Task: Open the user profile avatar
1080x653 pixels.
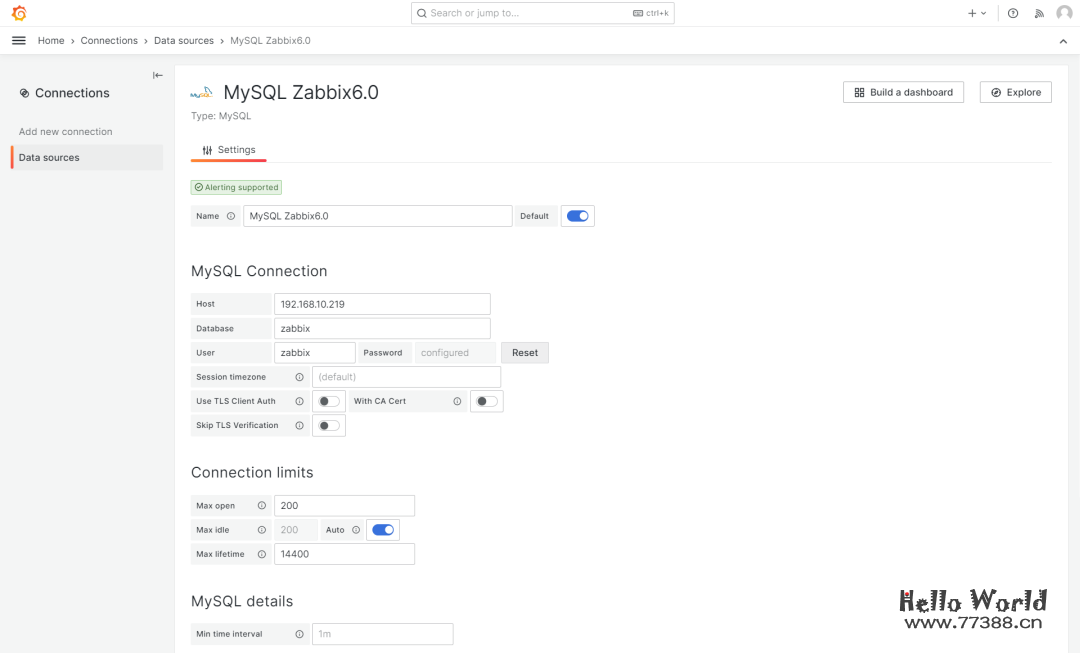Action: click(x=1063, y=13)
